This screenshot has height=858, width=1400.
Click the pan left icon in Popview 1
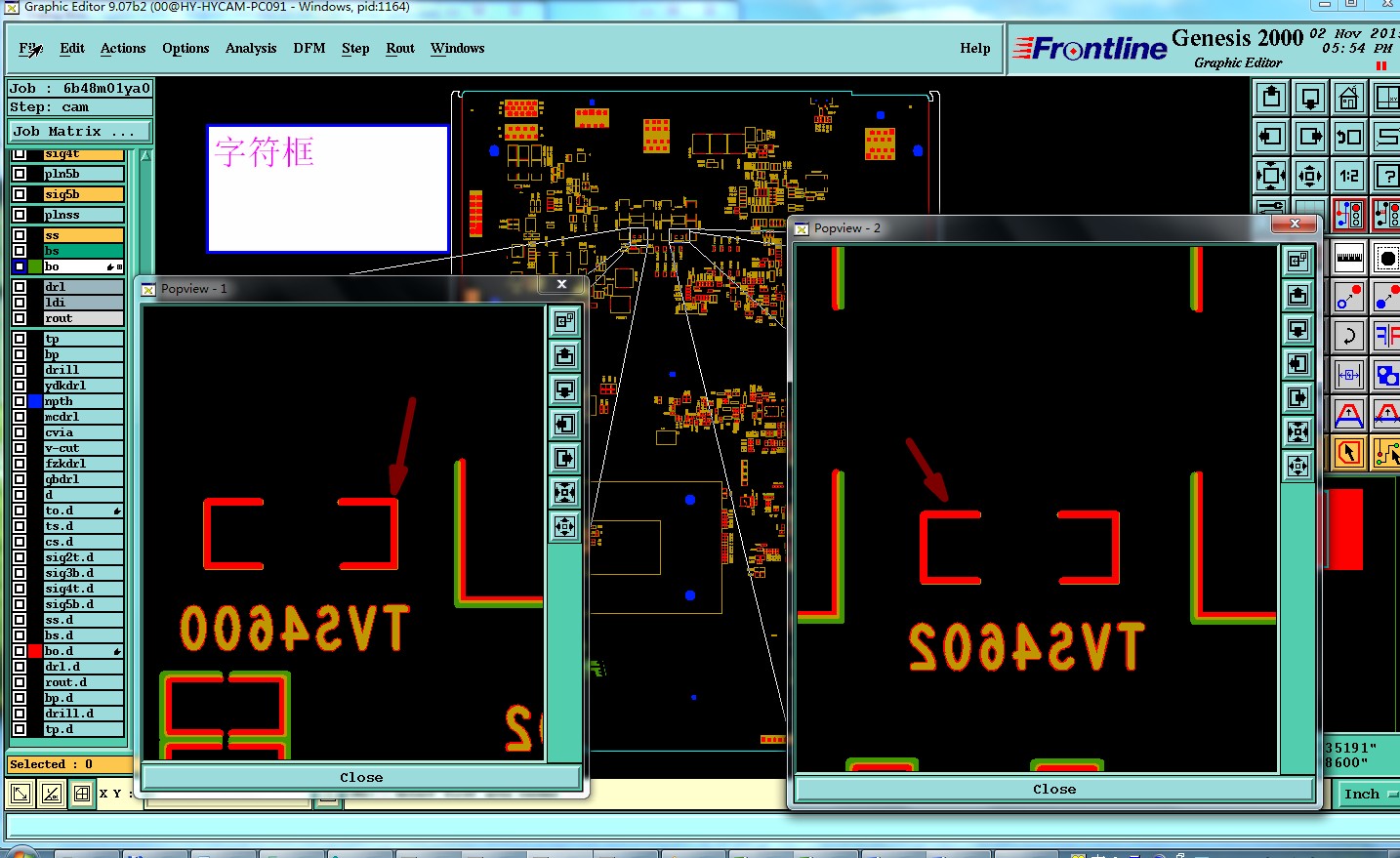tap(564, 424)
